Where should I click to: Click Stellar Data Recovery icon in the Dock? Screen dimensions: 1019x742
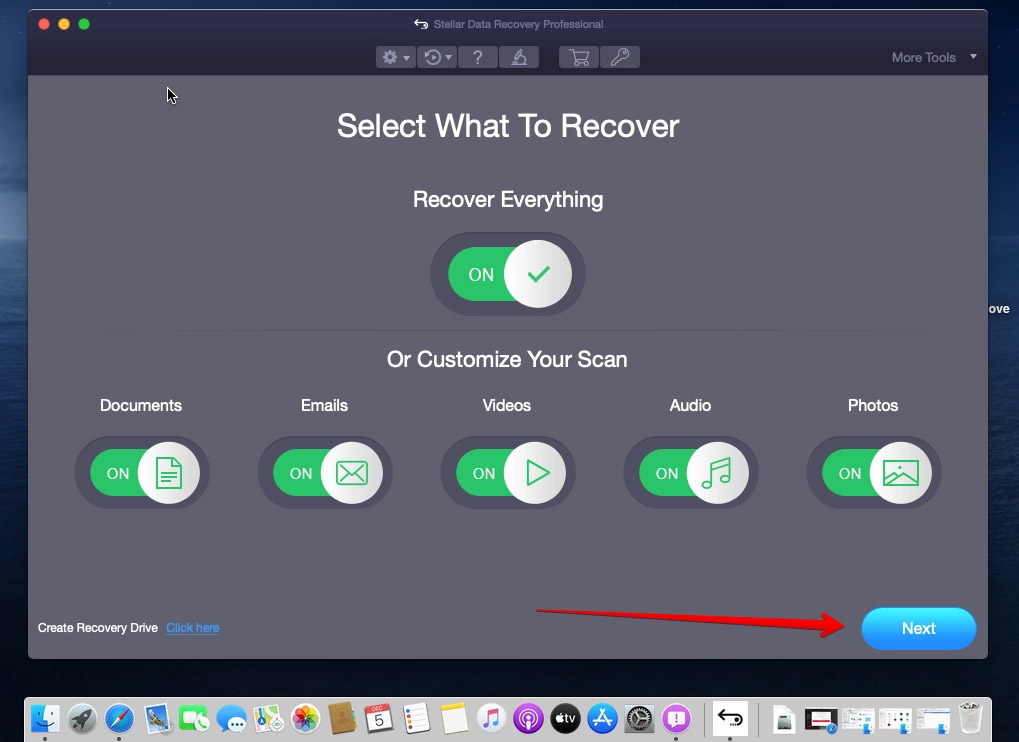730,719
